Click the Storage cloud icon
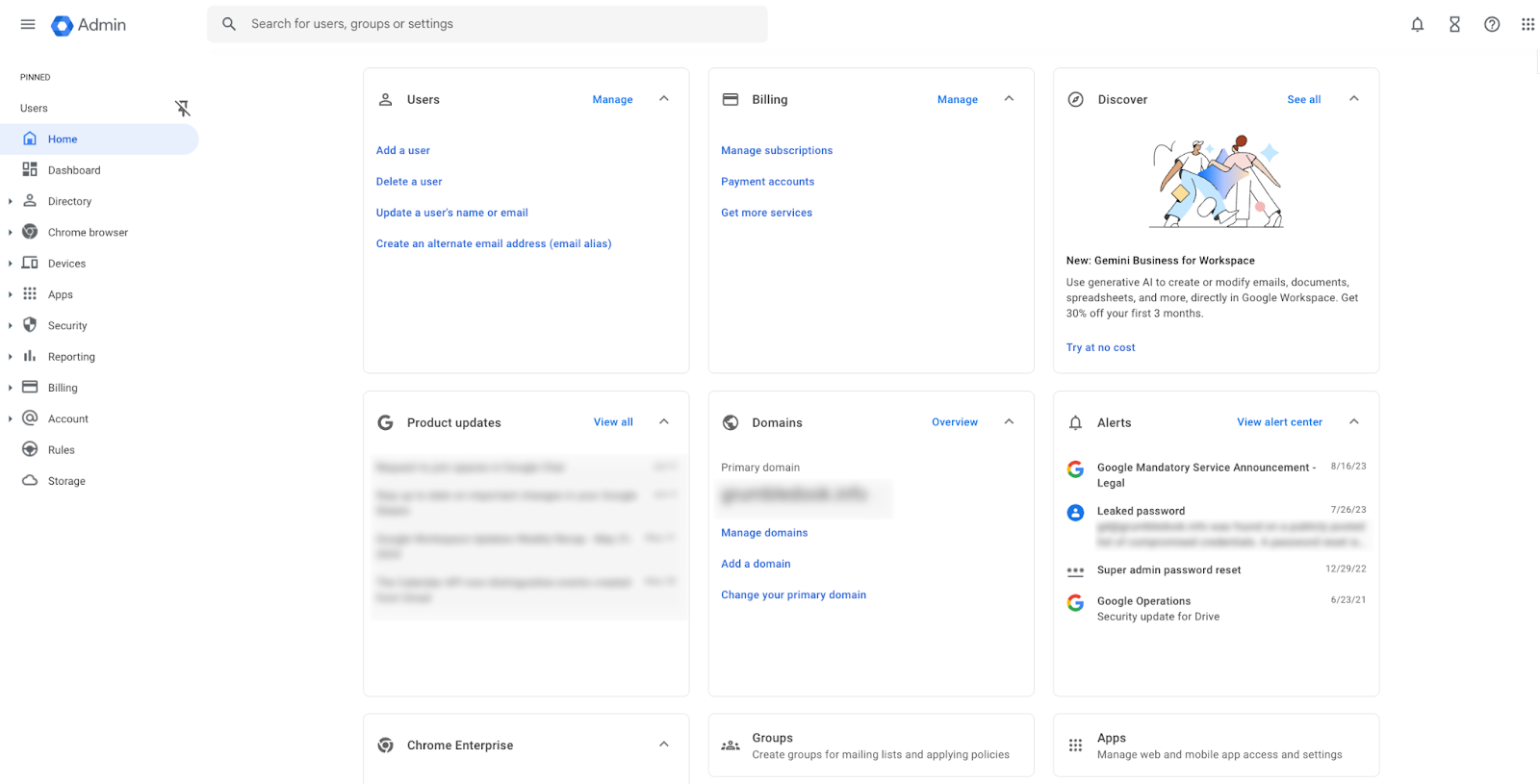Image resolution: width=1540 pixels, height=784 pixels. point(30,481)
